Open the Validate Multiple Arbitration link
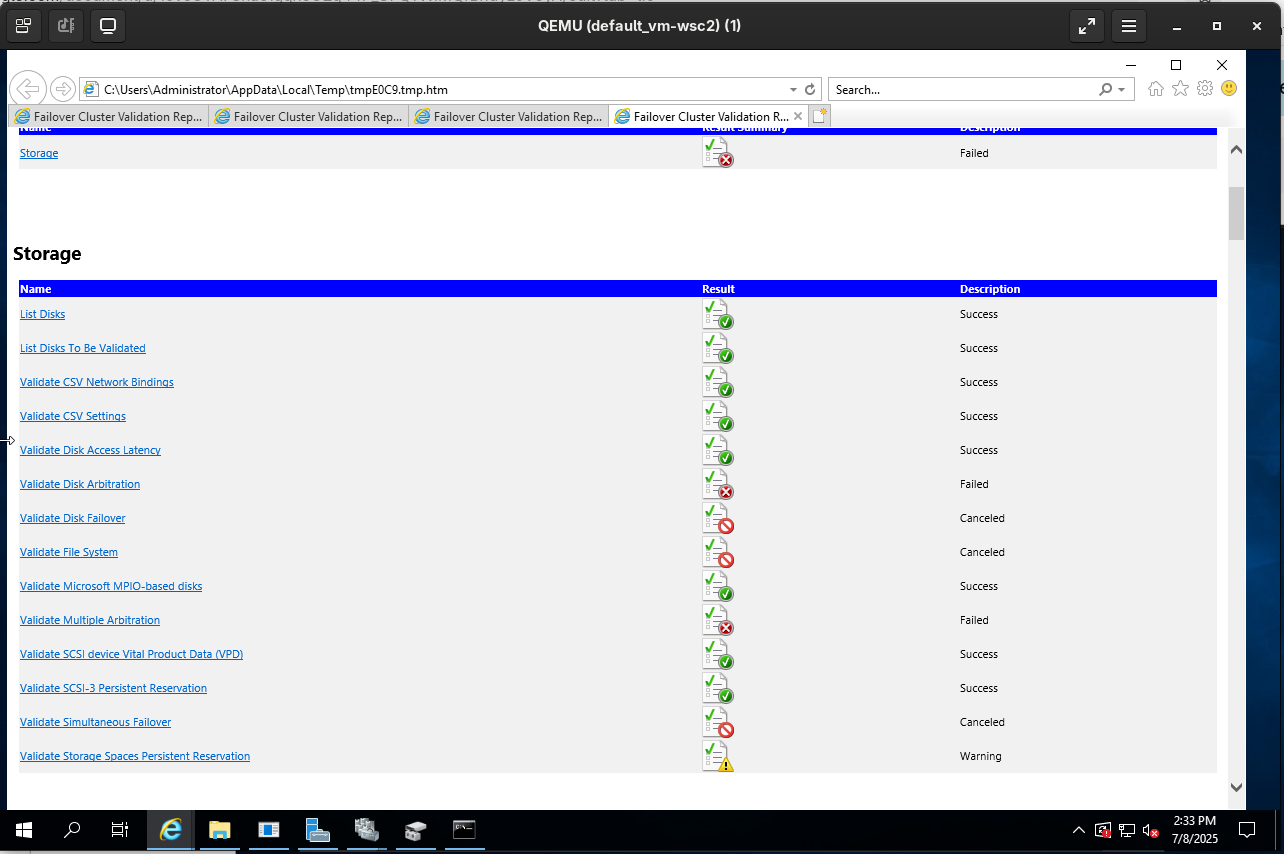This screenshot has width=1284, height=854. (x=90, y=620)
